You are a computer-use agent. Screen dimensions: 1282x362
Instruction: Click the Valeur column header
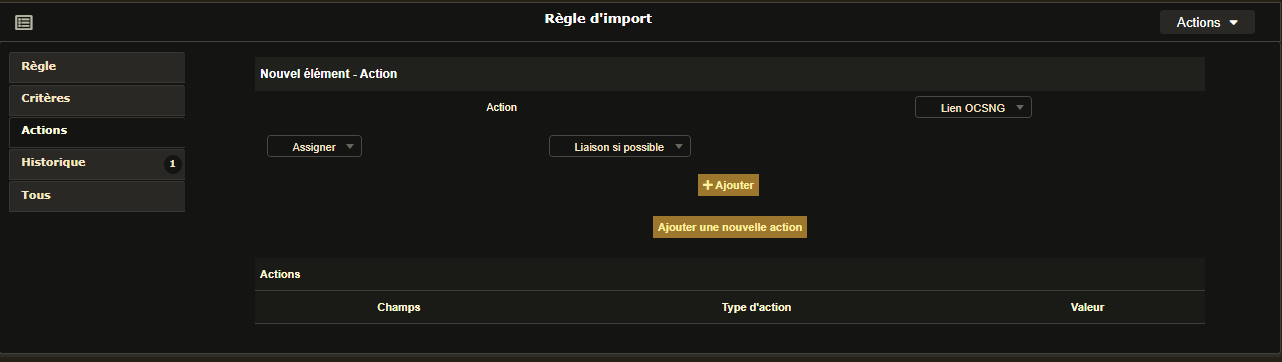[1087, 307]
